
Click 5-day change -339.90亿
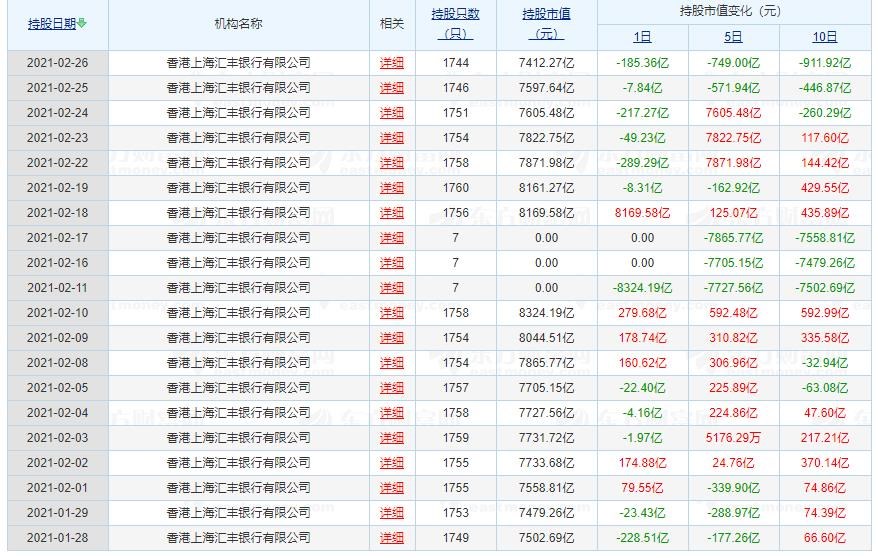click(x=733, y=487)
